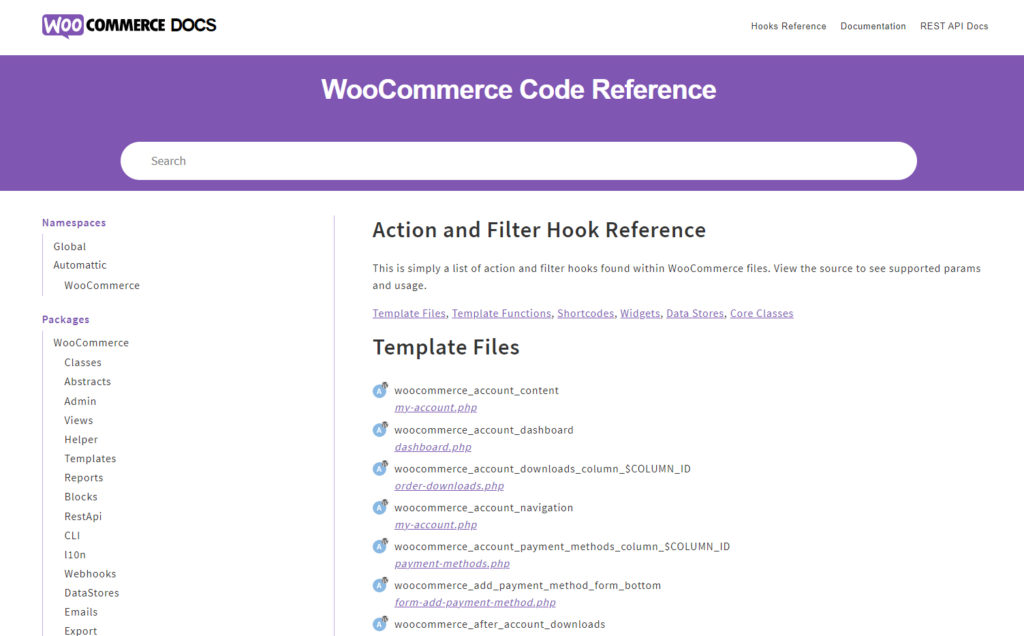Click the icon beside woocommerce_account_payment_methods_column_$COLUMN_ID
This screenshot has height=636, width=1024.
coord(380,546)
